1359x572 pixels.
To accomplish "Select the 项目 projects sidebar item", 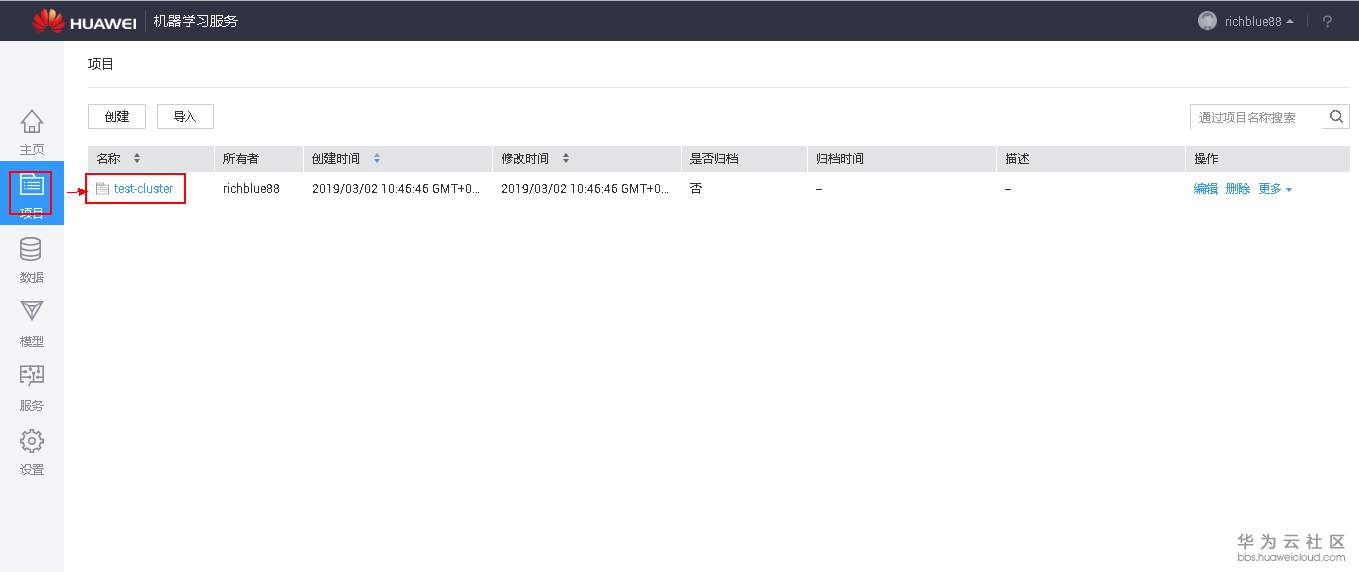I will [x=32, y=194].
